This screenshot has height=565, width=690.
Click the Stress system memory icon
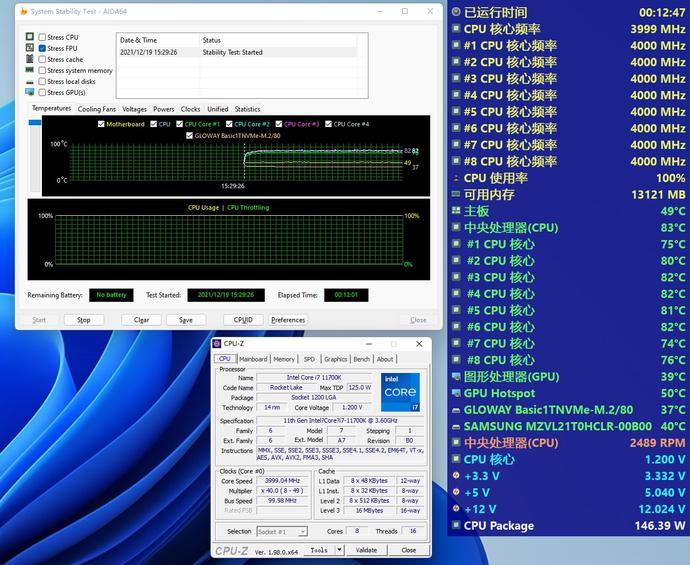(29, 70)
